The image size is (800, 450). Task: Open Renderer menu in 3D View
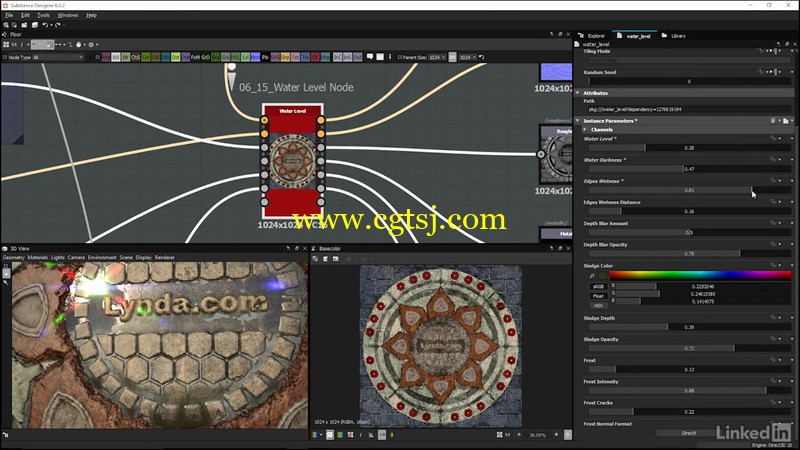[164, 258]
